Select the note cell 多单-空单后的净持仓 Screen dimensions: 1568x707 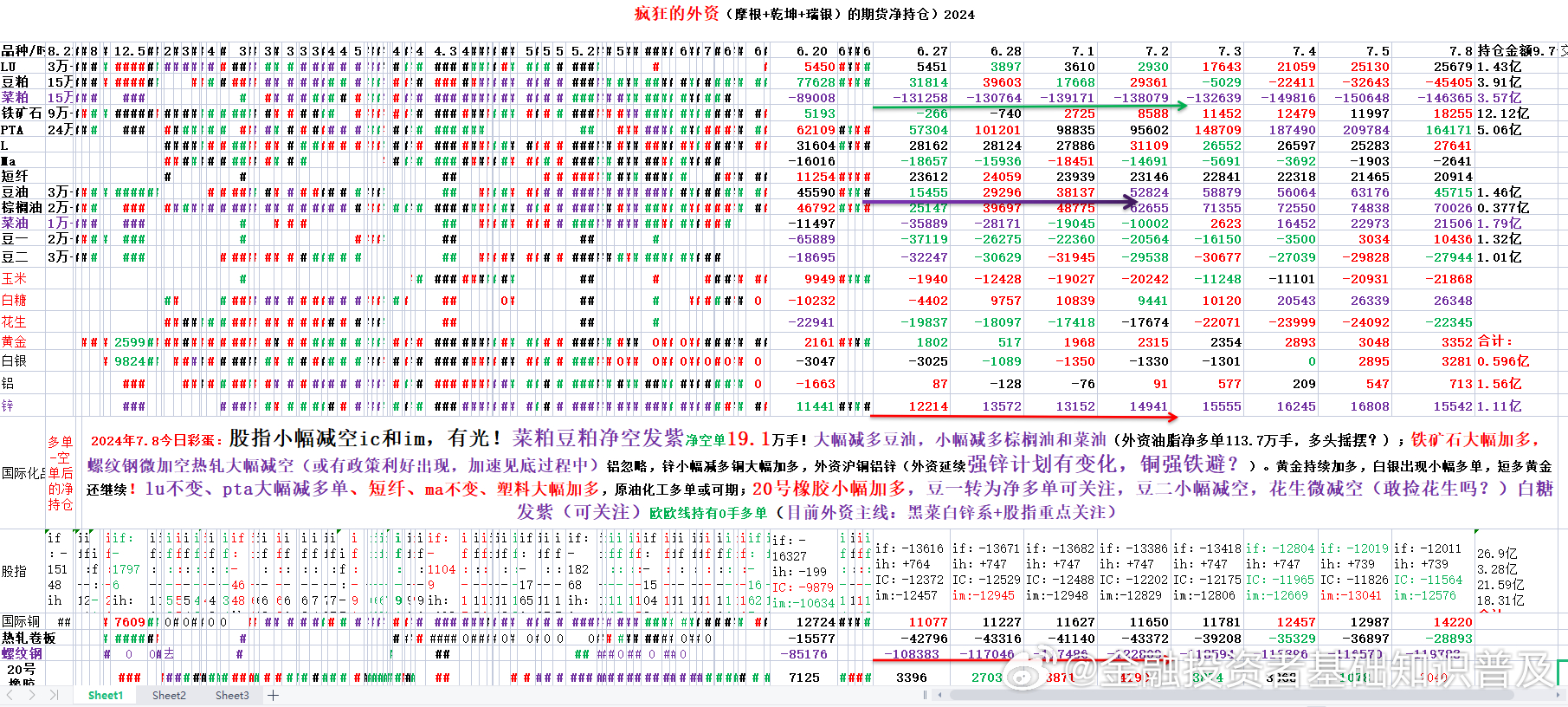[x=61, y=473]
